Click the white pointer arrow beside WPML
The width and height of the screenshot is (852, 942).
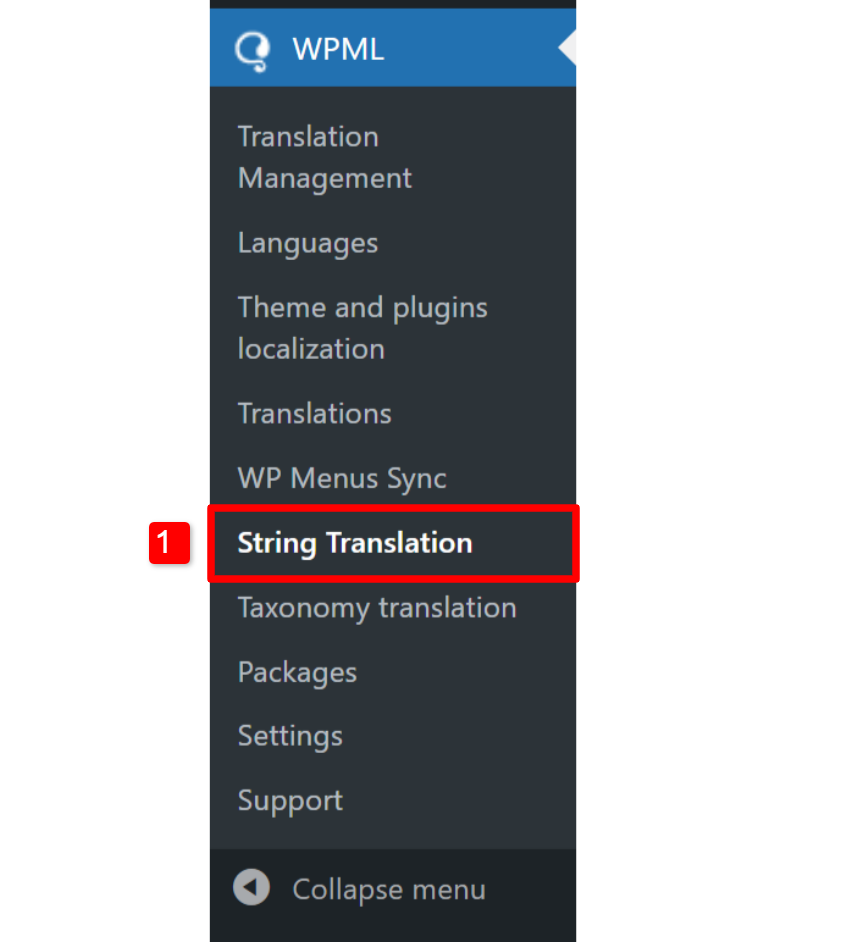click(x=568, y=48)
